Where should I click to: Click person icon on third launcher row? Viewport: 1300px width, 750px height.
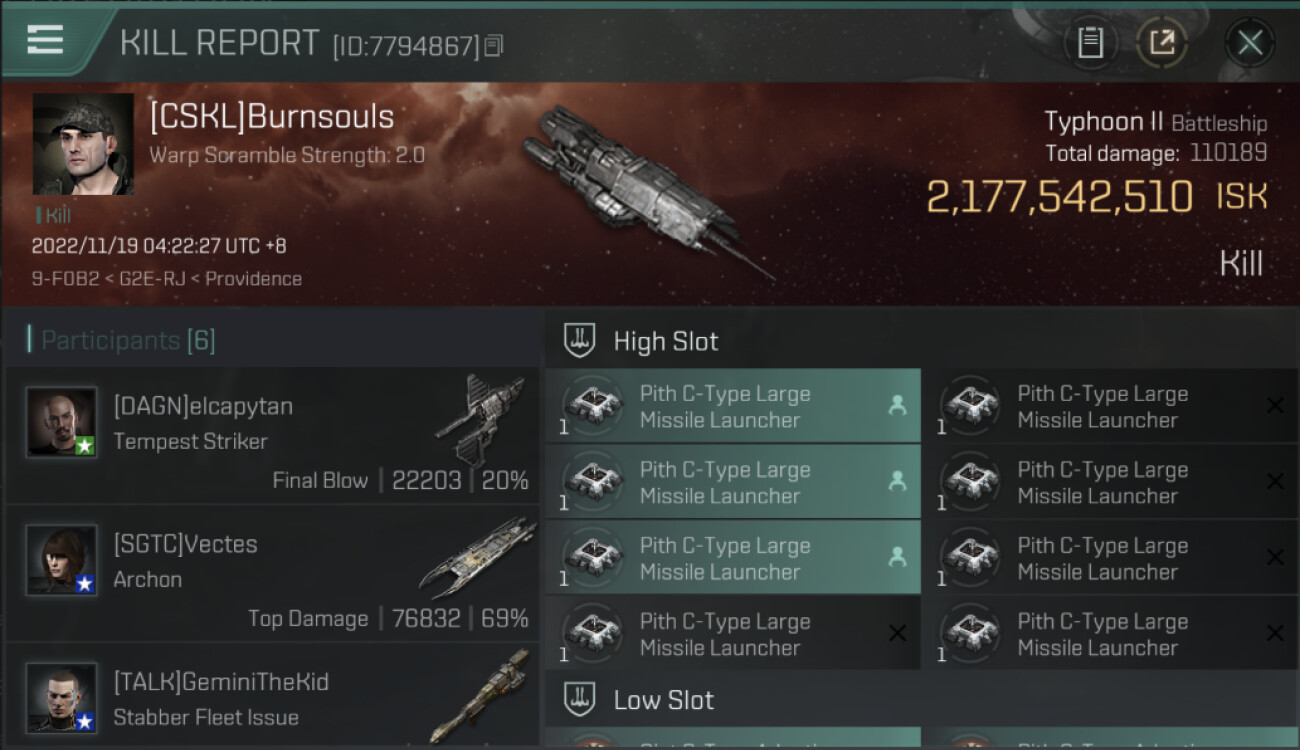(x=897, y=558)
